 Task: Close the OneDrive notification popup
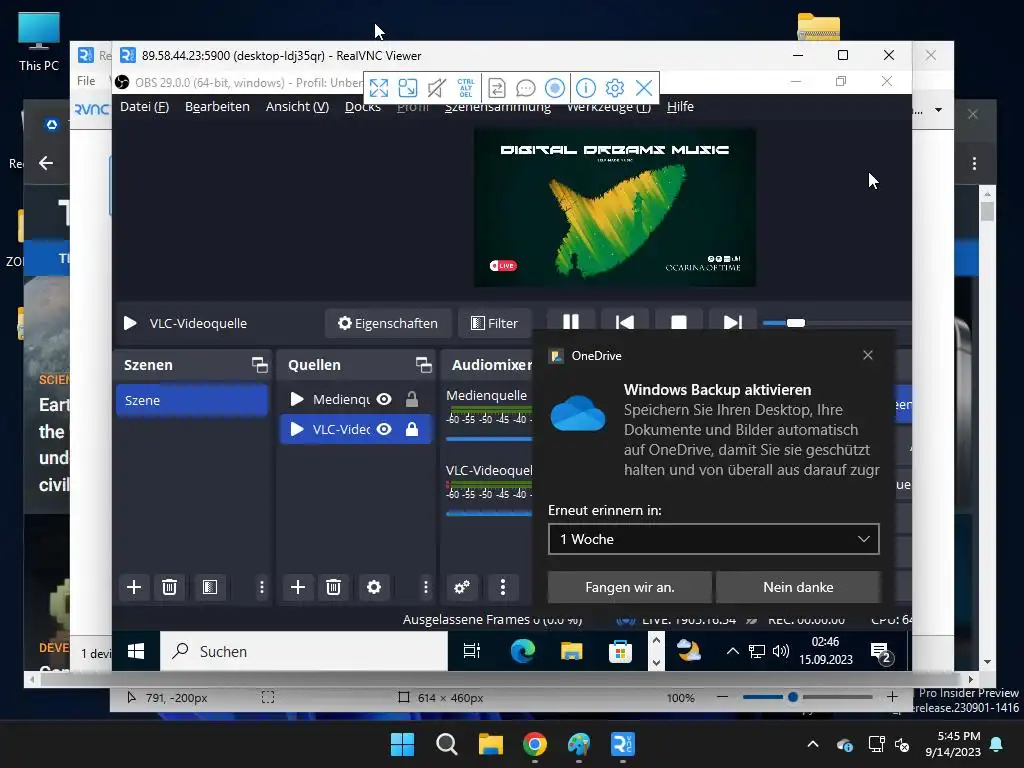point(868,355)
